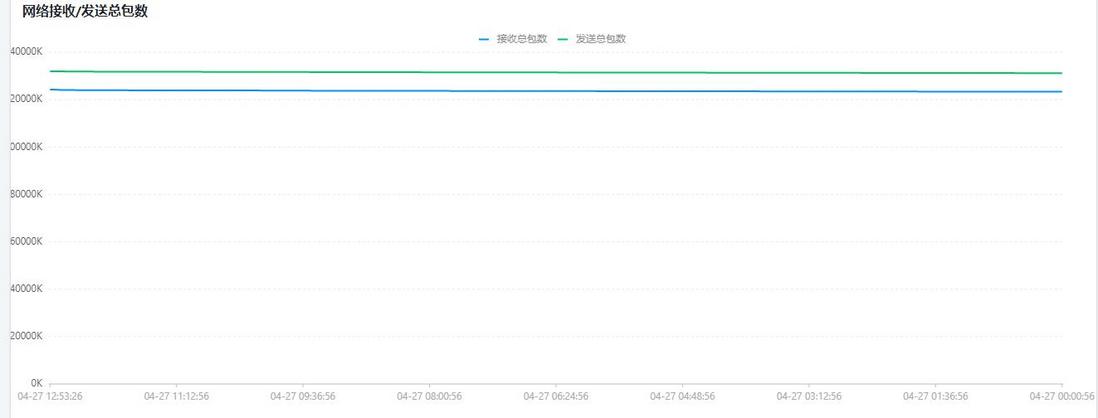Click the 80000K y-axis label
This screenshot has height=418, width=1098.
click(27, 195)
